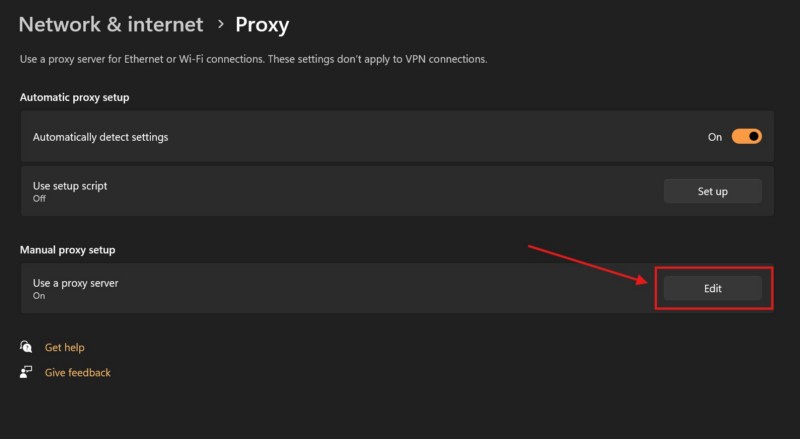Turn off Automatically detect settings switch
Image resolution: width=800 pixels, height=439 pixels.
pyautogui.click(x=746, y=137)
